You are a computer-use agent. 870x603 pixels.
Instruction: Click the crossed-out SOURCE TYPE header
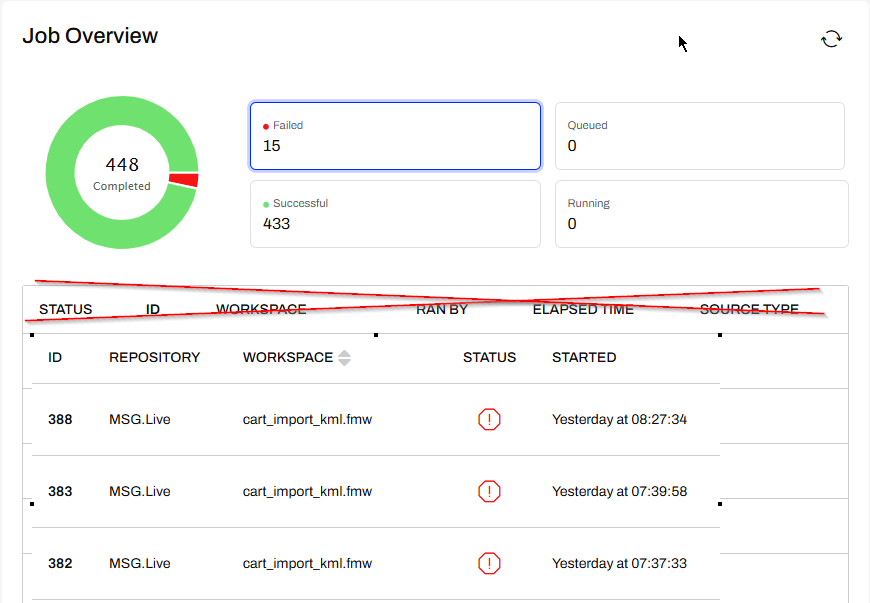click(749, 310)
